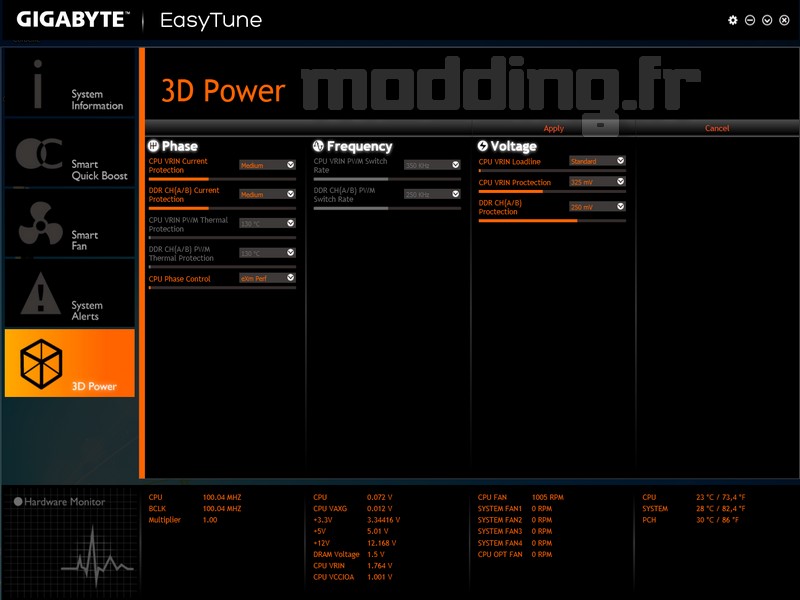Screen dimensions: 800x600
Task: Click the Hardware Monitor pulse graph
Action: (97, 556)
